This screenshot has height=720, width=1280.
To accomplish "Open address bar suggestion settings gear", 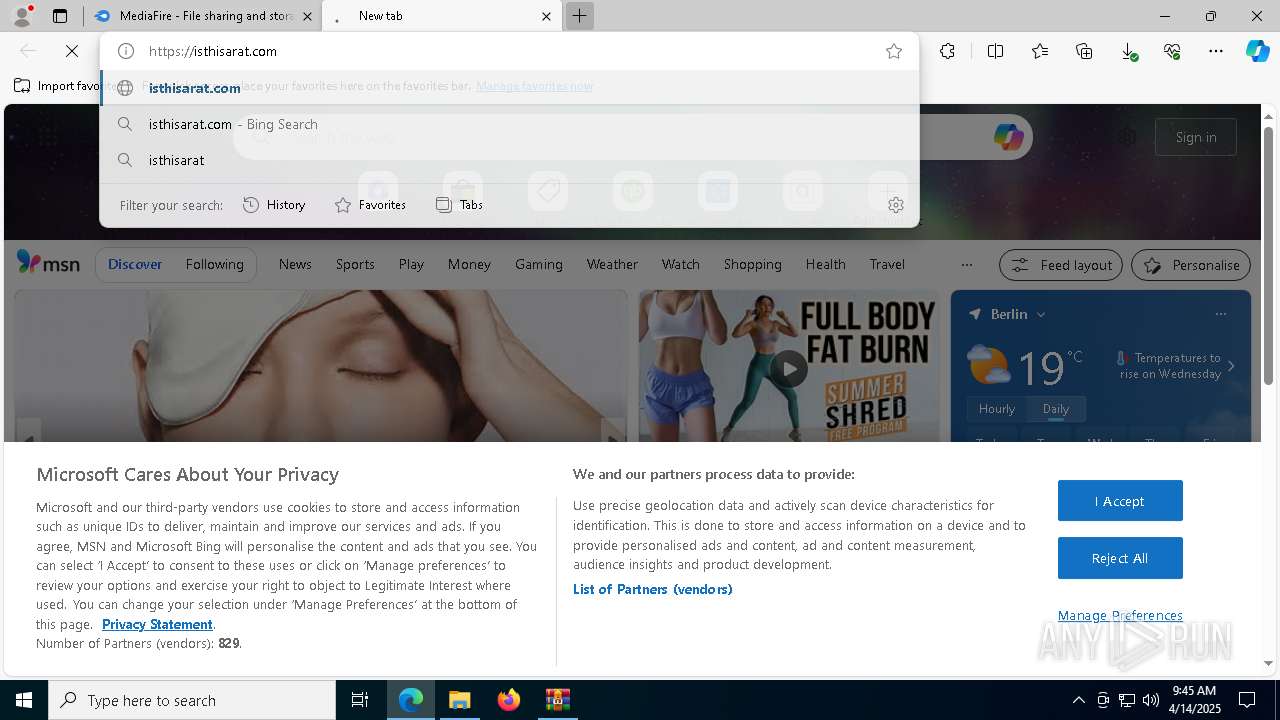I will pos(896,205).
